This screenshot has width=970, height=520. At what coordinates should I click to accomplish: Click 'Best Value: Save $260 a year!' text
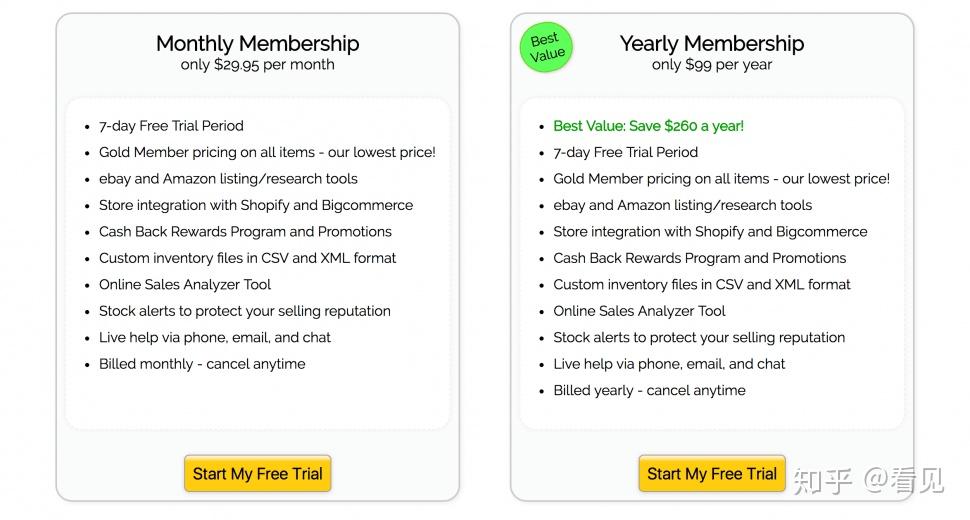(648, 126)
